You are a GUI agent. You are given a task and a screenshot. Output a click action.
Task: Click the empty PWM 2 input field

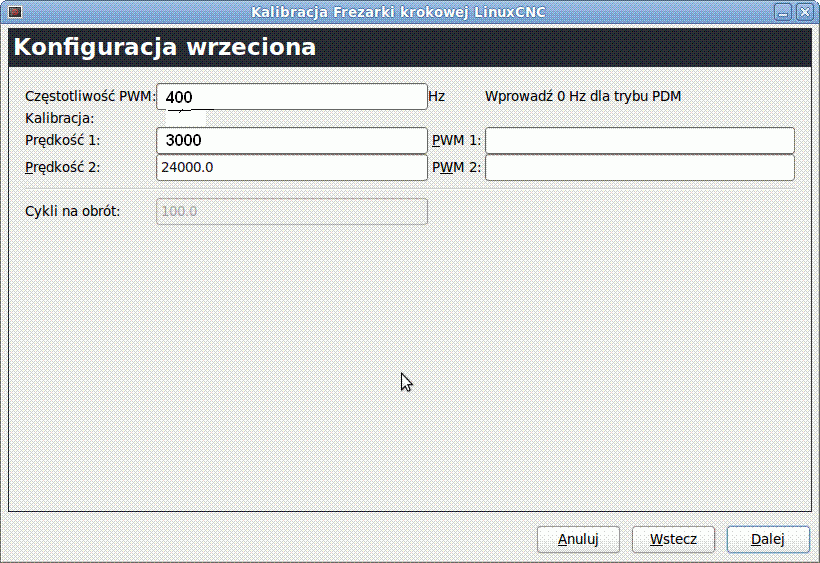640,167
